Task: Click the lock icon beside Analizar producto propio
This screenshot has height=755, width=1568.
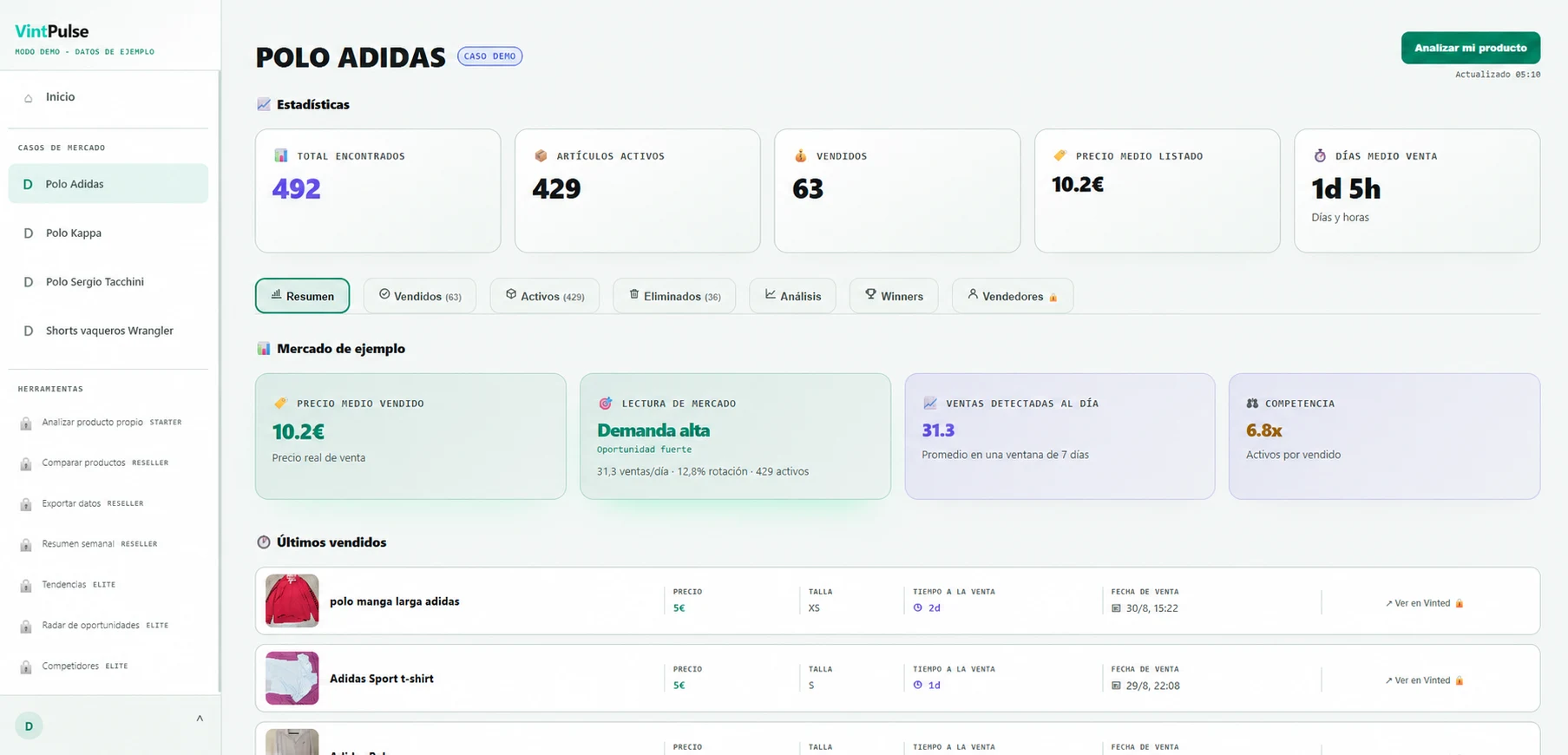Action: 26,423
